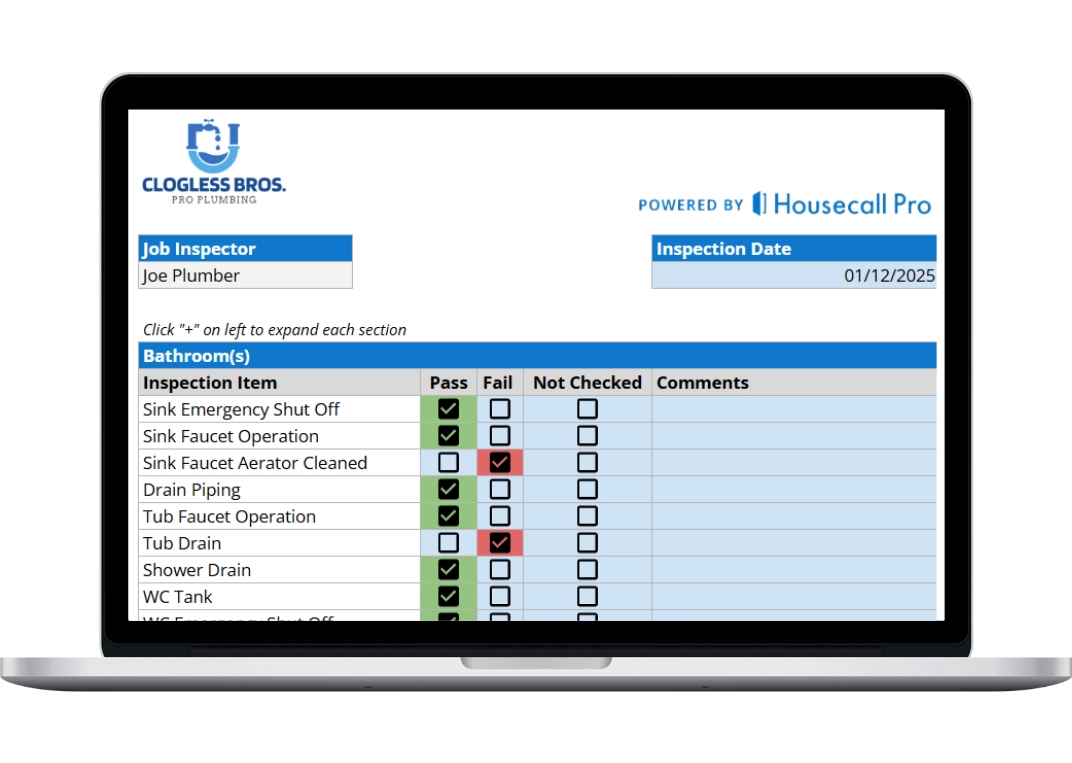Select the Joe Plumber inspector name field
Viewport: 1072px width, 763px height.
pos(245,276)
